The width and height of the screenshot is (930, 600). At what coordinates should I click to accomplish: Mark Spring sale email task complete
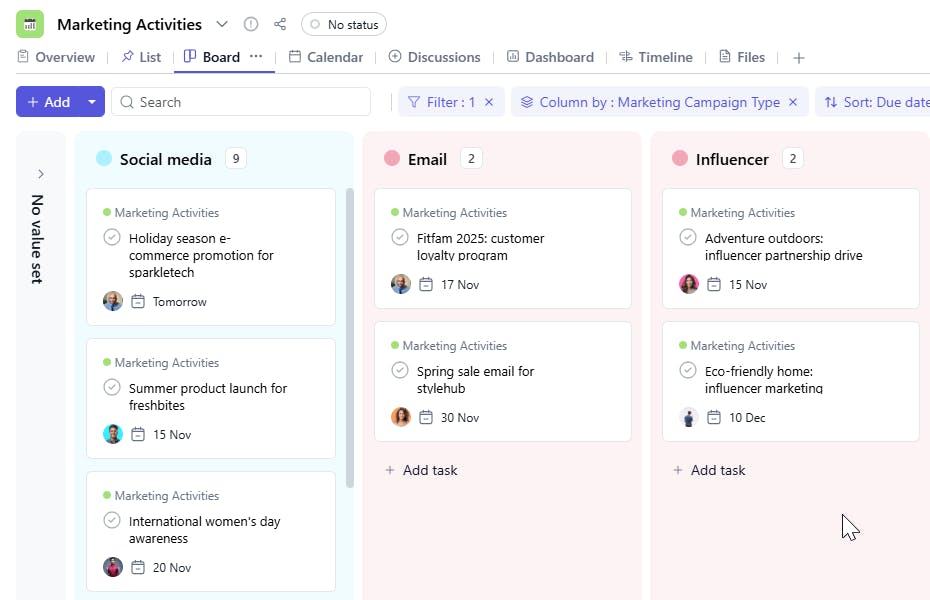tap(400, 370)
